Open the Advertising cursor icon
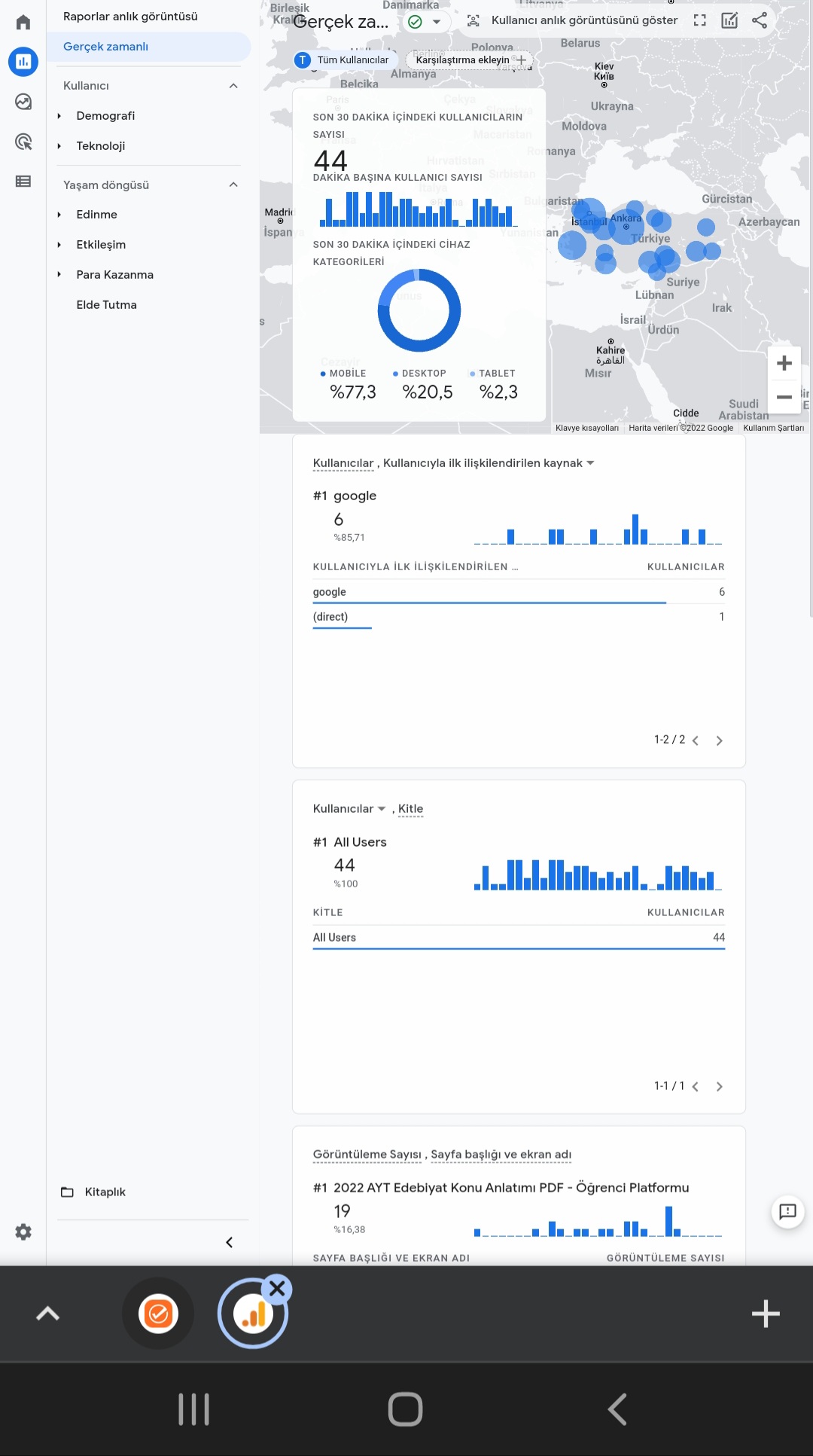The width and height of the screenshot is (813, 1456). pos(23,142)
